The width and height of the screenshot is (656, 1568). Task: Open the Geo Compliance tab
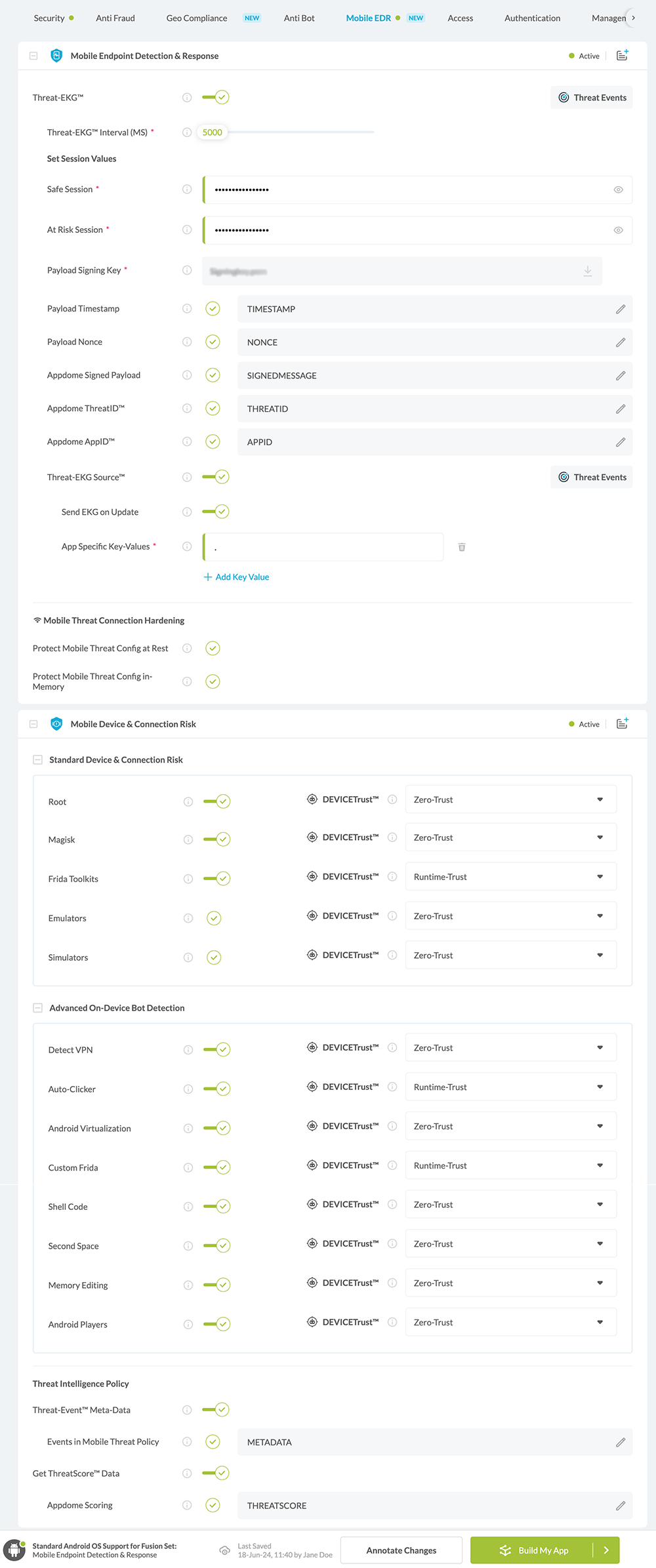(x=197, y=18)
